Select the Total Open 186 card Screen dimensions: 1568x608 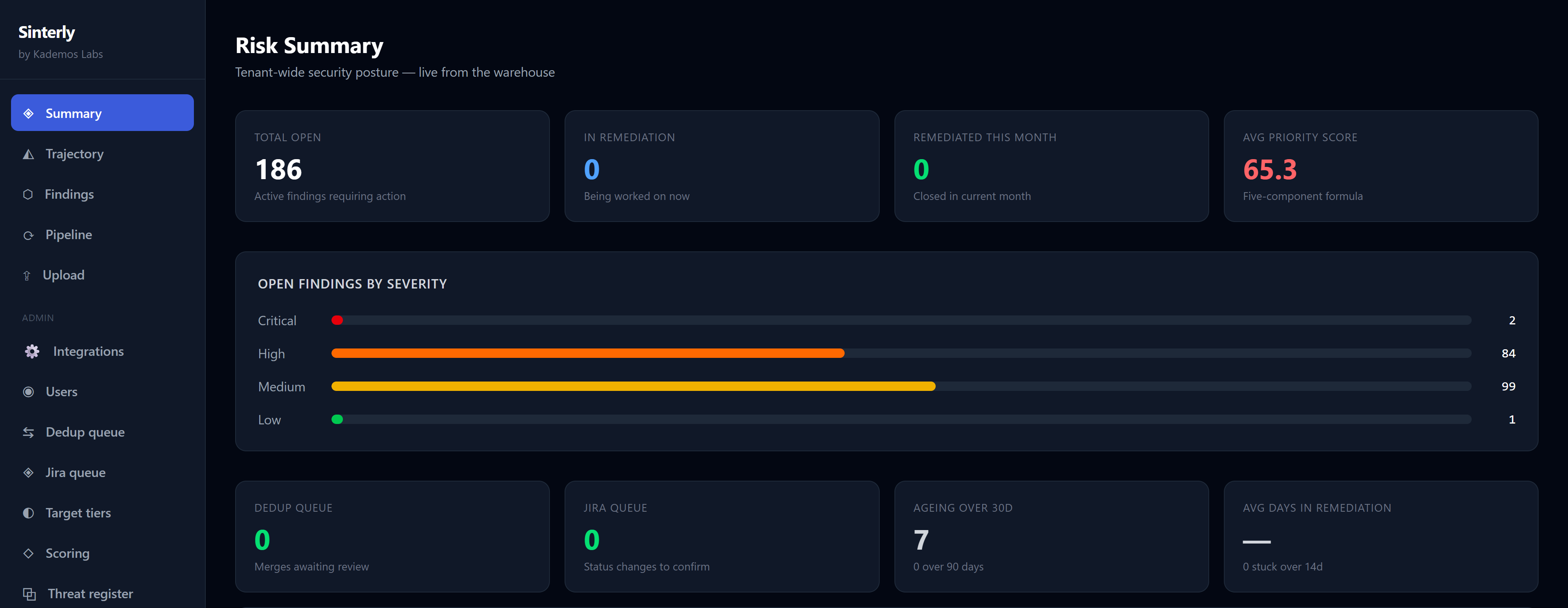(393, 166)
